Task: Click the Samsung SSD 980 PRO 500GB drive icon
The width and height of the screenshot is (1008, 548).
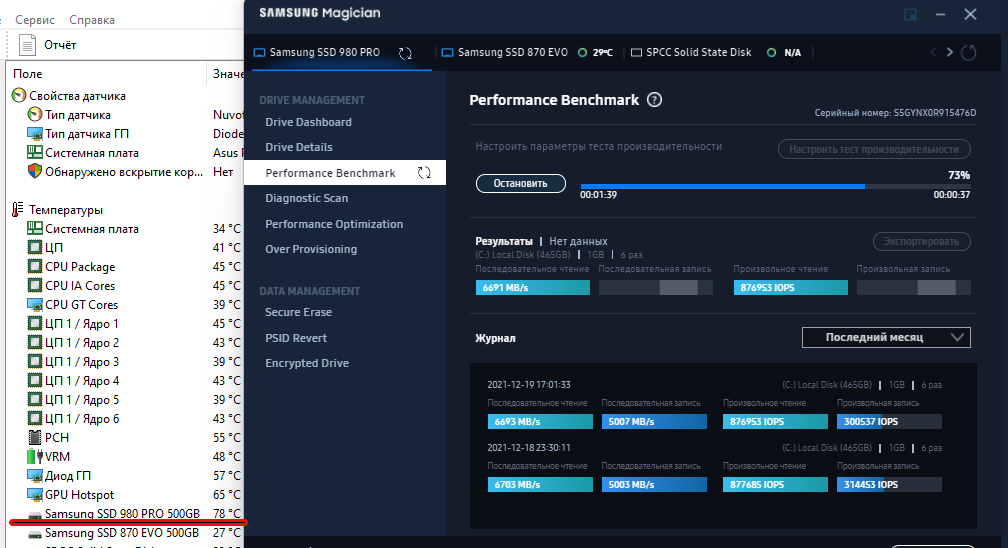Action: 35,515
